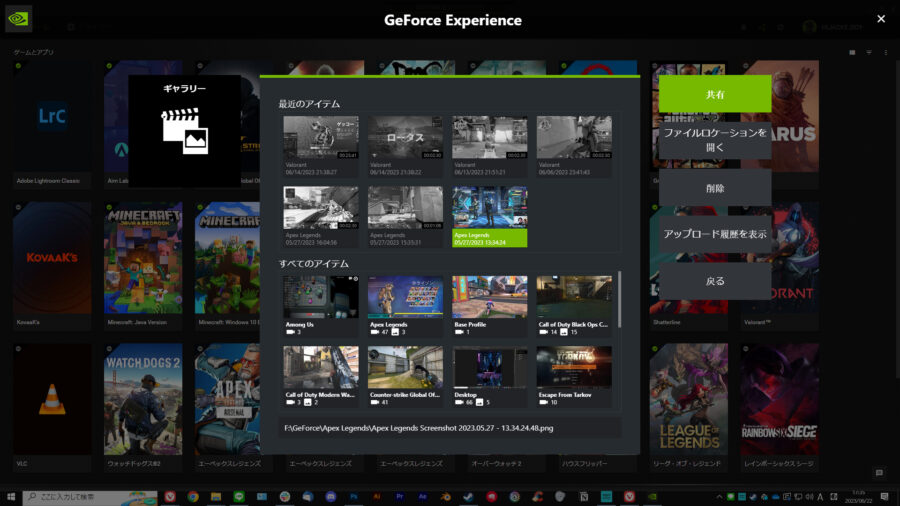900x506 pixels.
Task: Open File Explorer from taskbar
Action: (x=216, y=497)
